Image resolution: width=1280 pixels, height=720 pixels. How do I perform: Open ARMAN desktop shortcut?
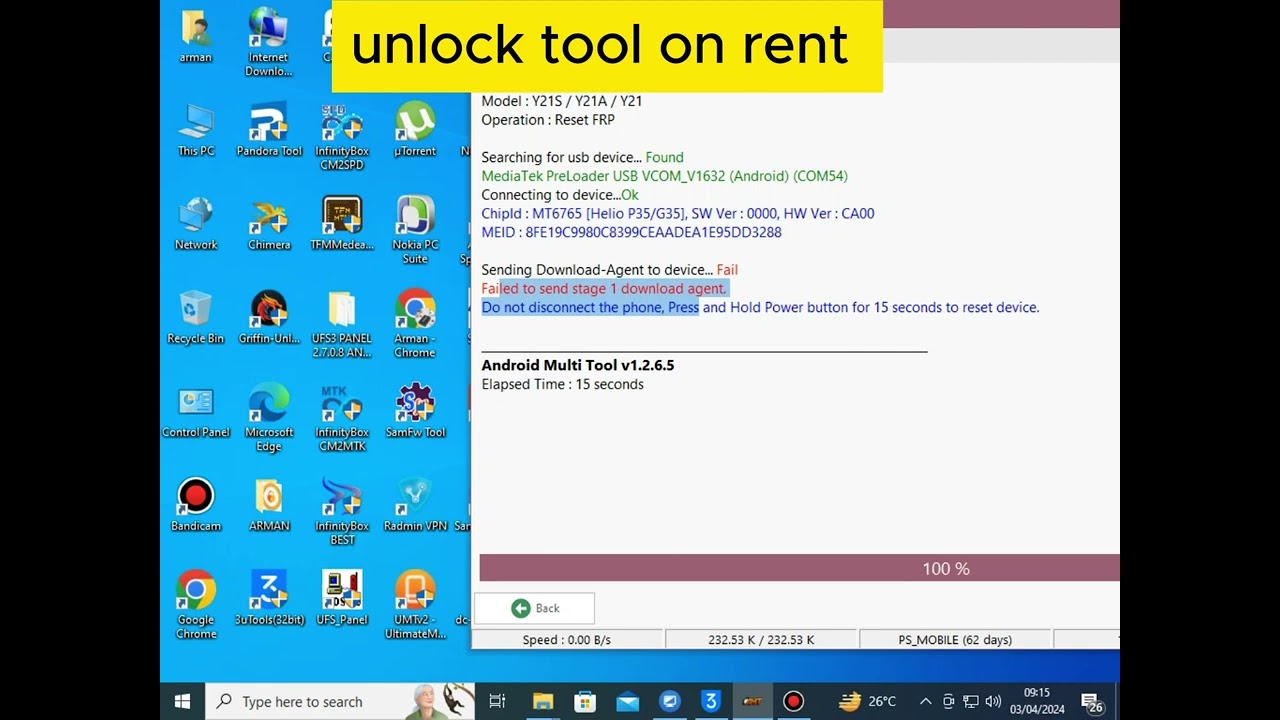point(269,505)
